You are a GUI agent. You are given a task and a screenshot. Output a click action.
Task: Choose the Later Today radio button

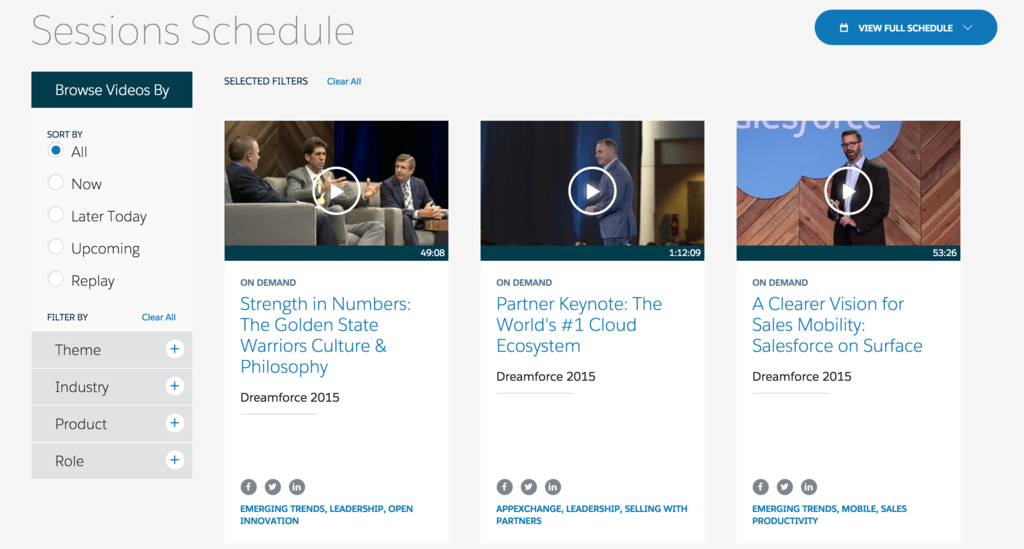pos(56,215)
